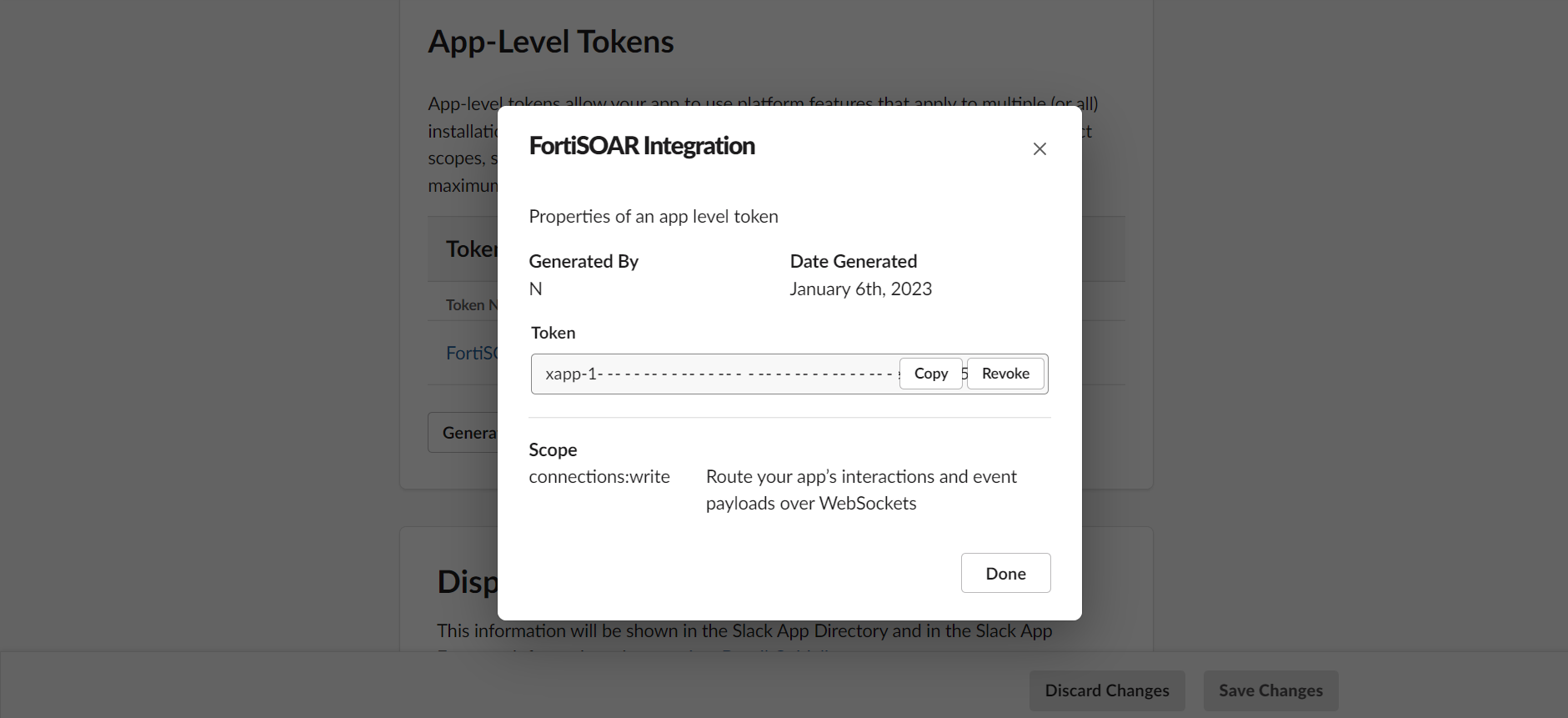Screen dimensions: 1568x718
Task: Click the WebSockets scope description text
Action: (861, 490)
